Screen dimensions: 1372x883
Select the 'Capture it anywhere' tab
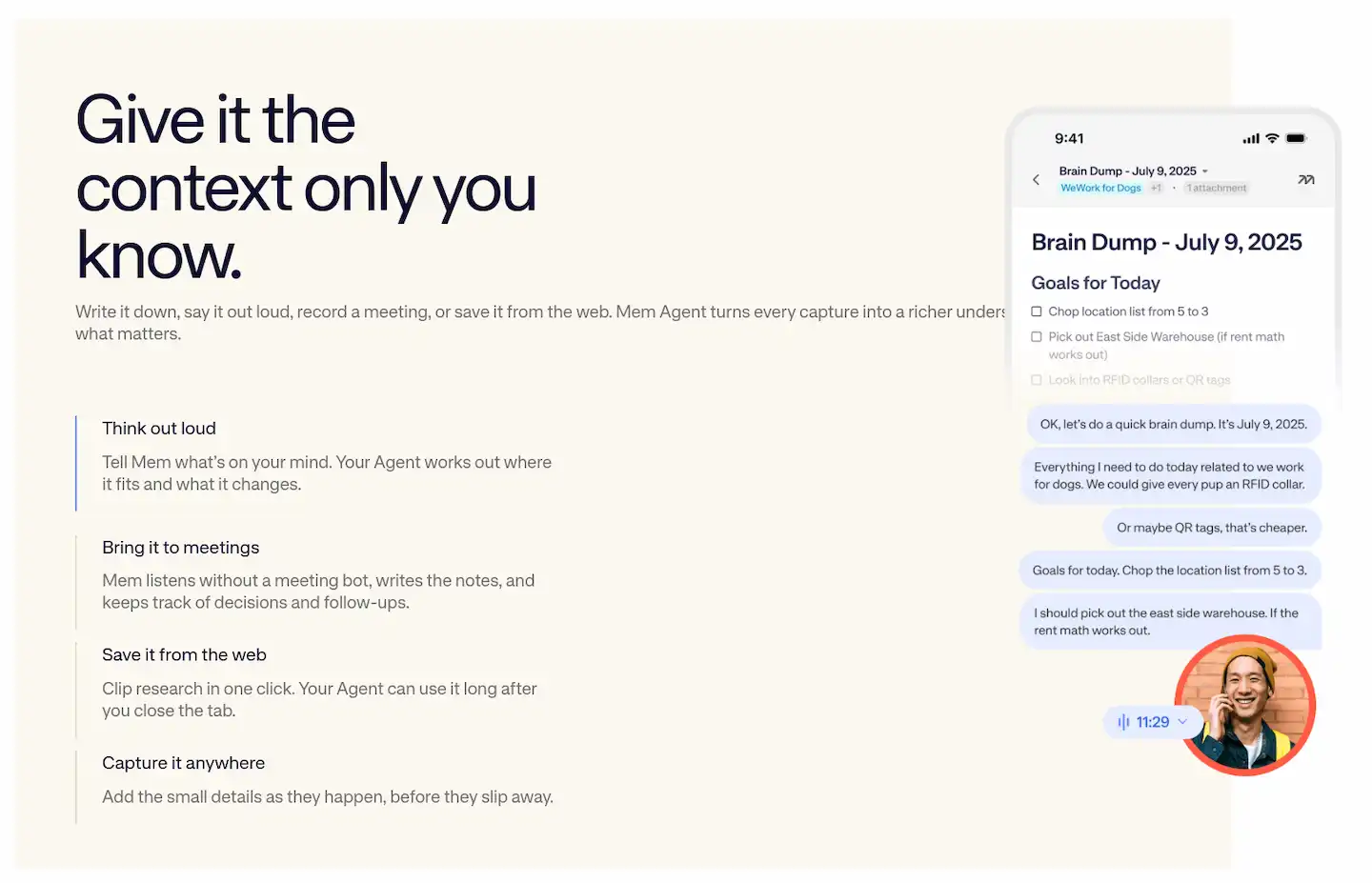point(183,763)
